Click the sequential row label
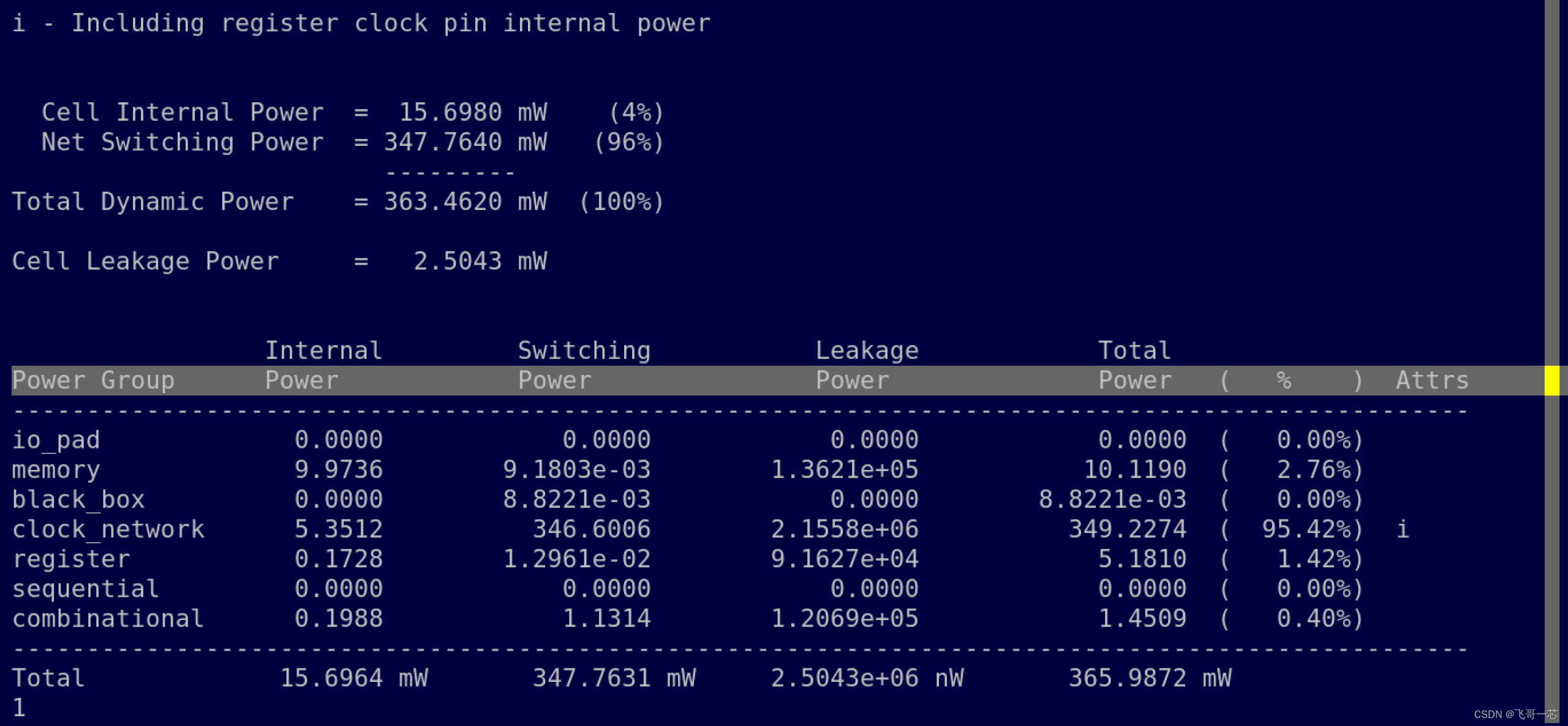1568x726 pixels. pos(86,589)
